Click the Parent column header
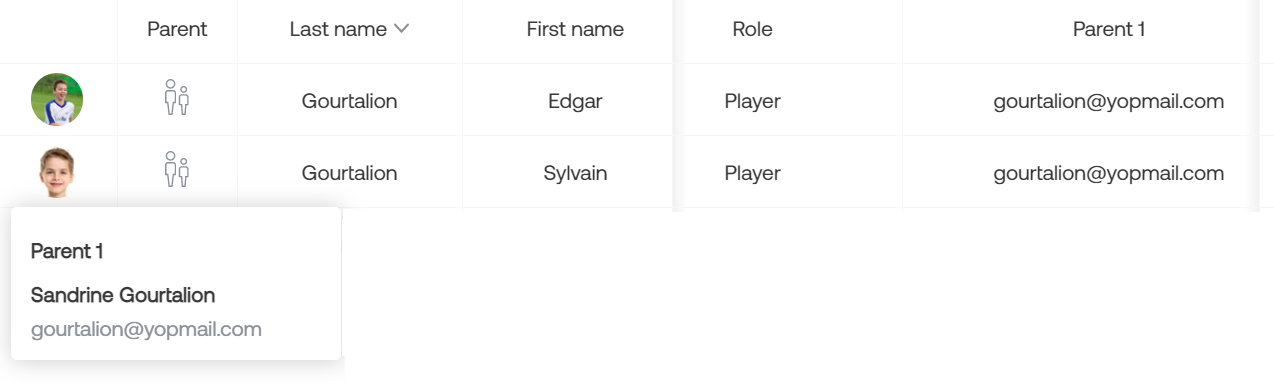The height and width of the screenshot is (384, 1274). tap(177, 29)
